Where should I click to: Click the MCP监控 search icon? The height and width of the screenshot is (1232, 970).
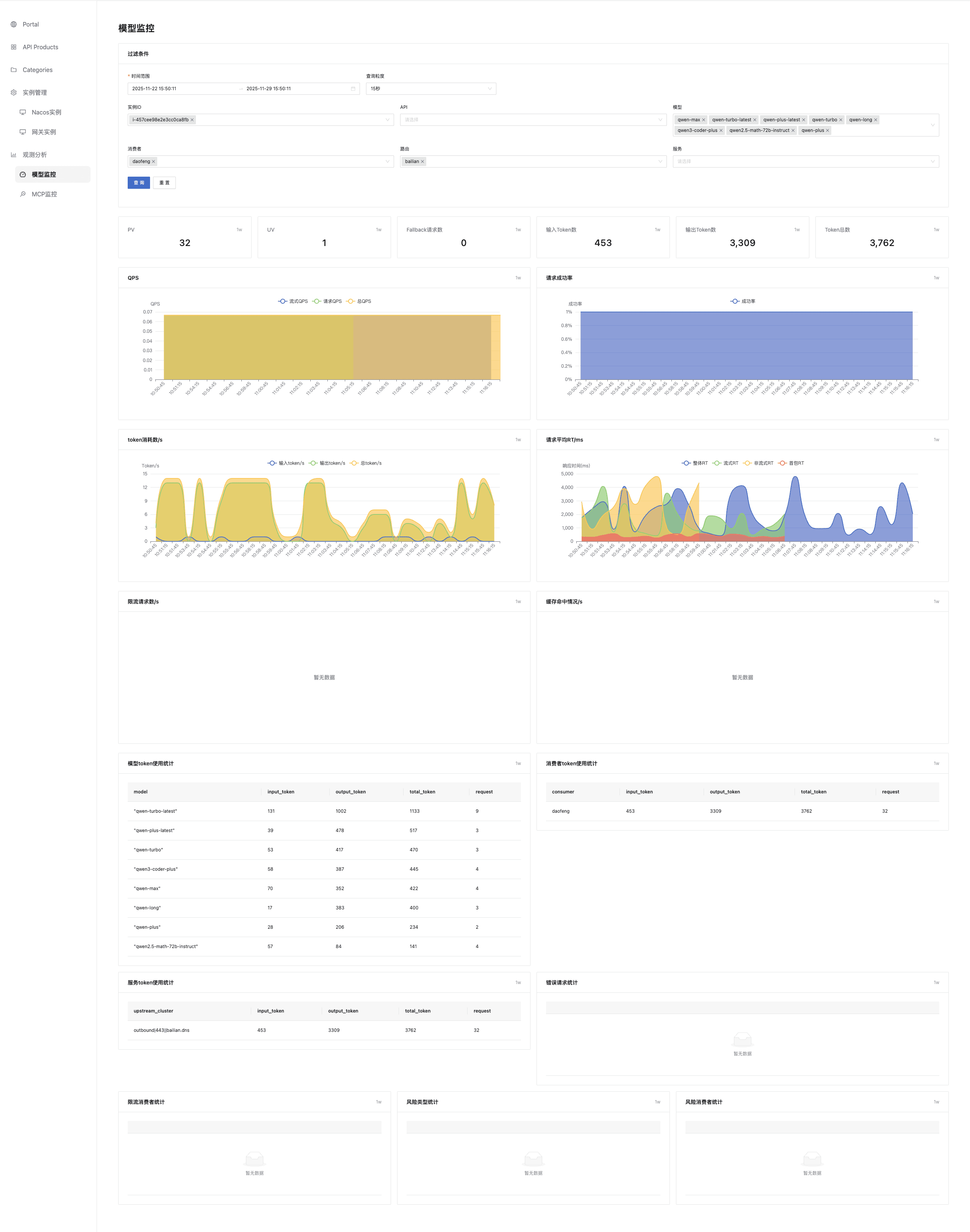(23, 194)
